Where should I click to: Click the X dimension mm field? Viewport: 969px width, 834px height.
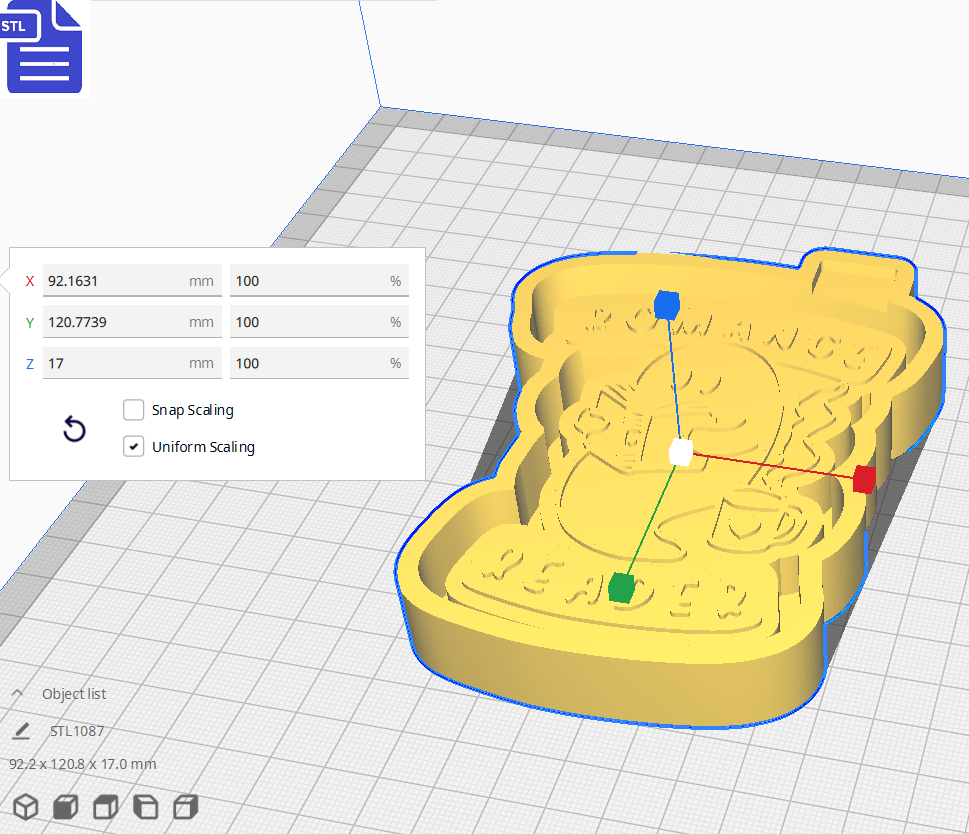point(115,281)
